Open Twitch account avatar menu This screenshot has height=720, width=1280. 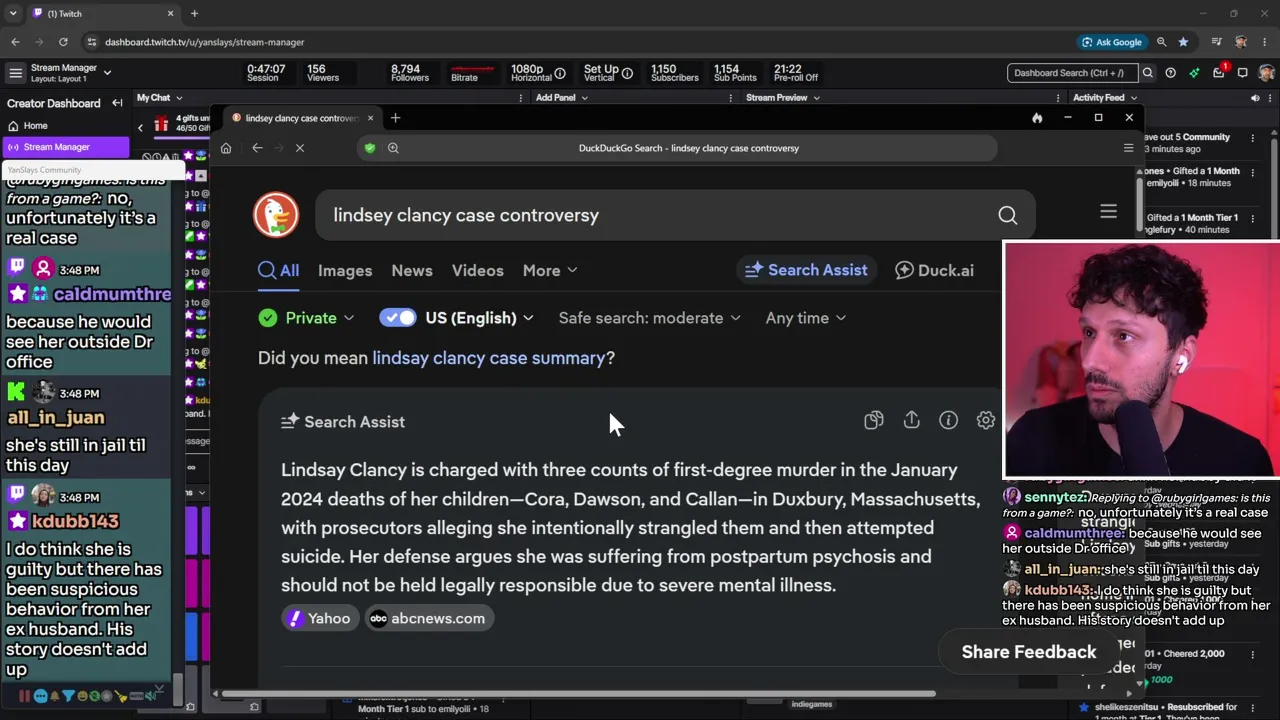1266,73
